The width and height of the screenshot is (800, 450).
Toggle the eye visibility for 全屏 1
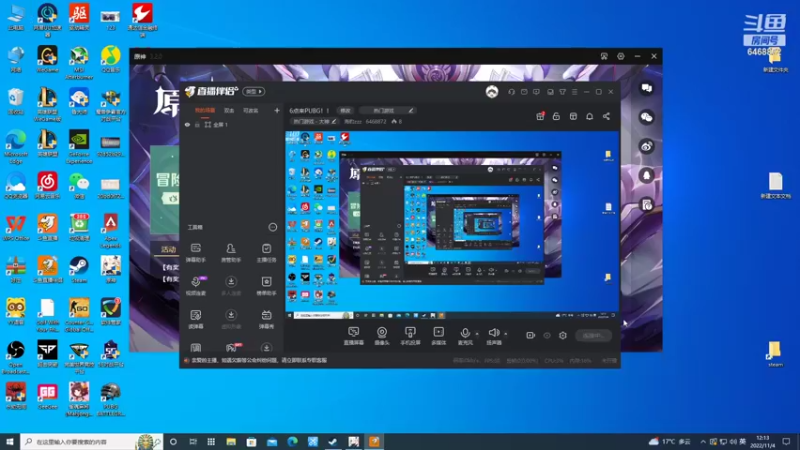(x=187, y=124)
